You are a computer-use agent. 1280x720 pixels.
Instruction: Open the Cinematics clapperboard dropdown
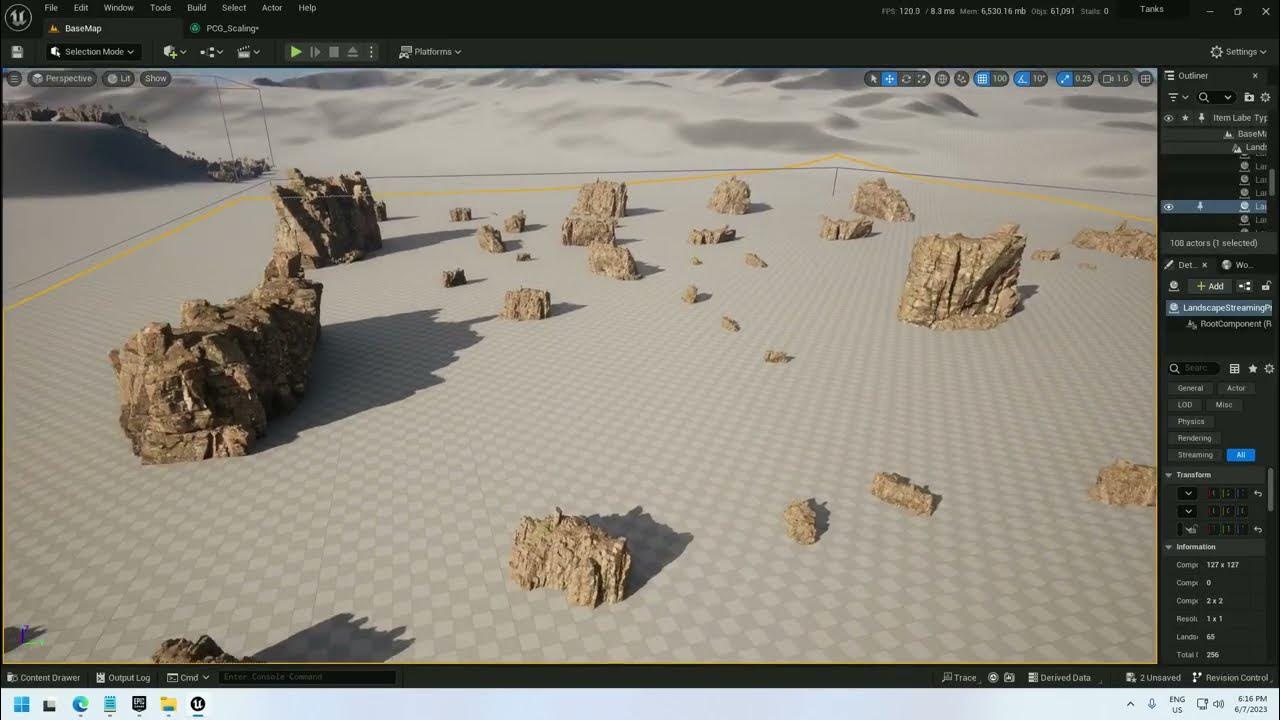(x=248, y=52)
